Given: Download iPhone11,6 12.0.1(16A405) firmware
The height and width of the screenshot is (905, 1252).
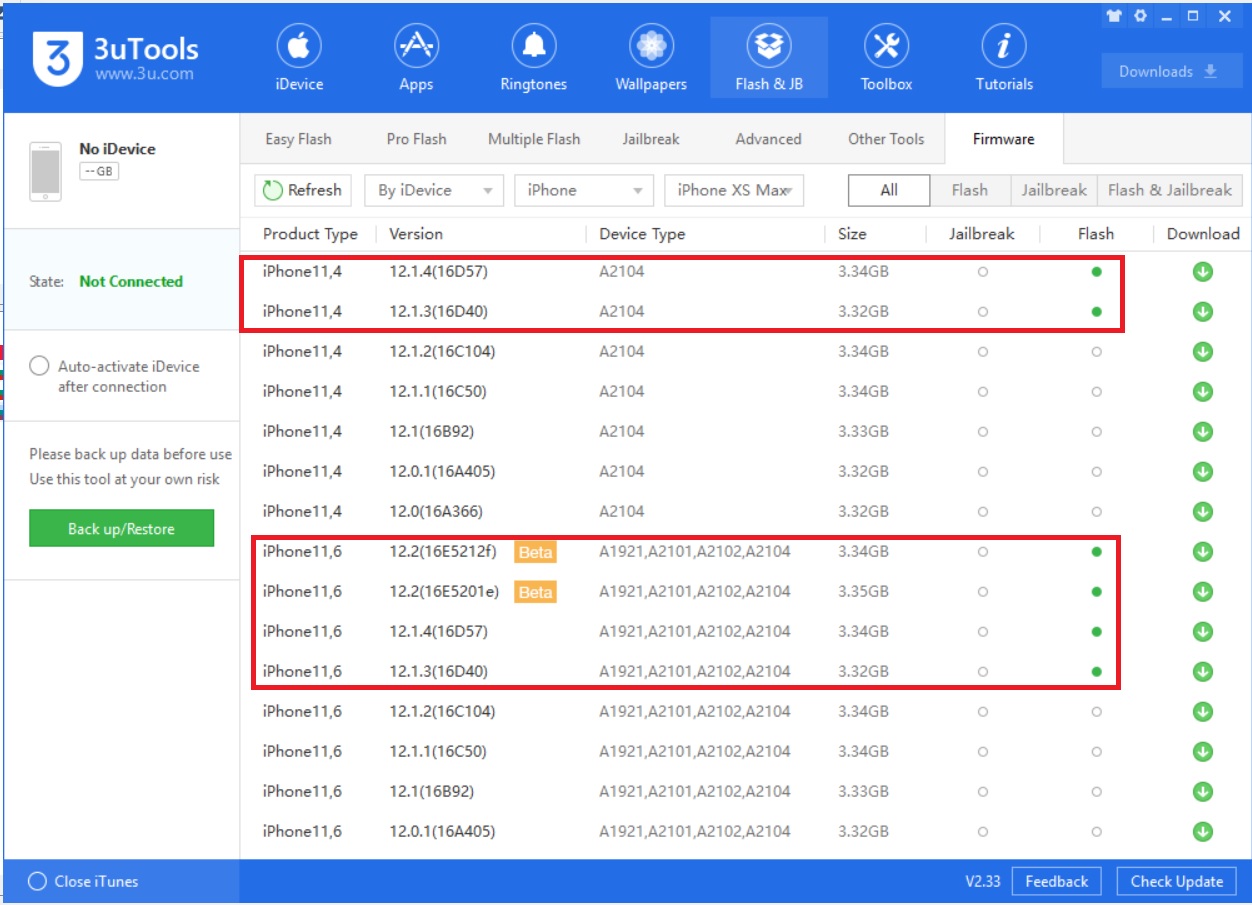Looking at the screenshot, I should click(x=1203, y=832).
